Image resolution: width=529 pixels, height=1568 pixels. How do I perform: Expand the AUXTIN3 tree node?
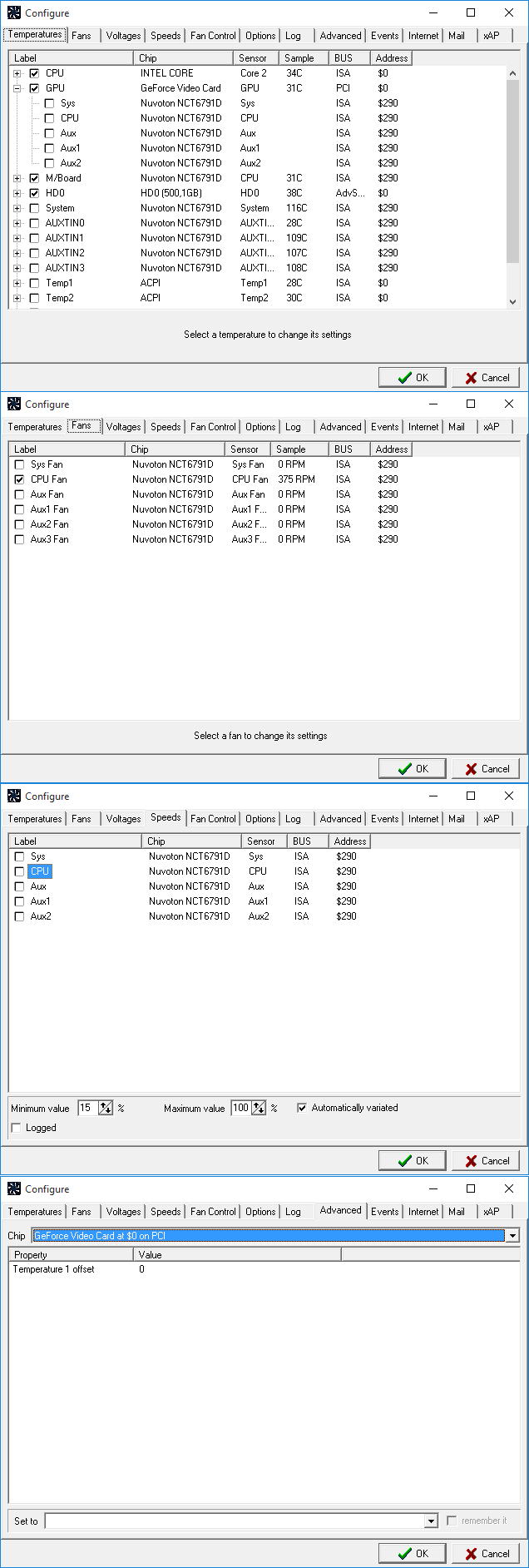coord(17,268)
